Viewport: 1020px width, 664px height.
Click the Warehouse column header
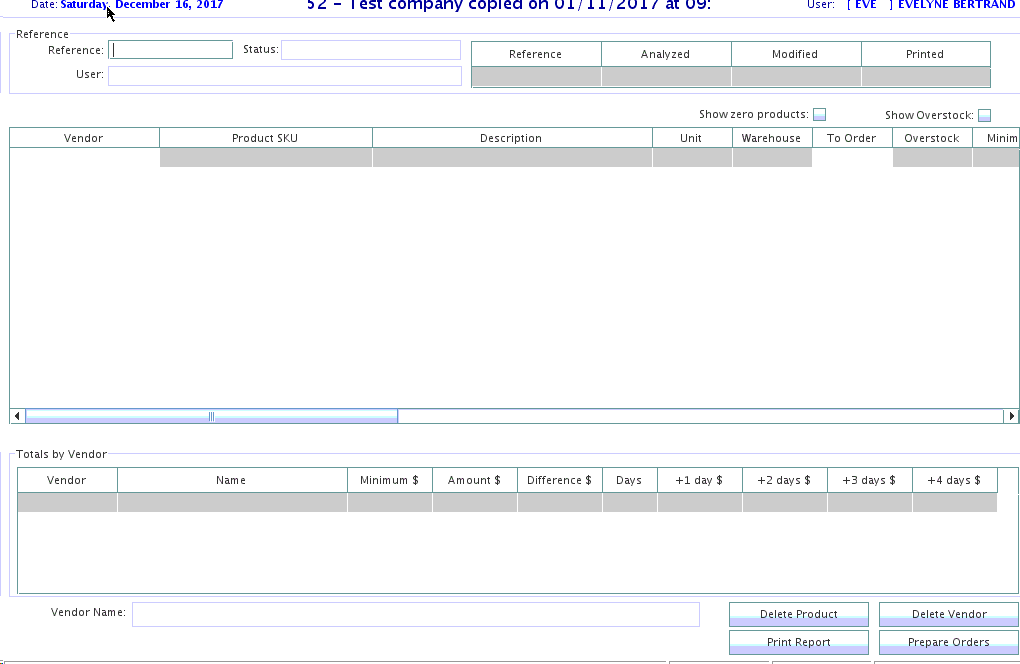[x=771, y=138]
